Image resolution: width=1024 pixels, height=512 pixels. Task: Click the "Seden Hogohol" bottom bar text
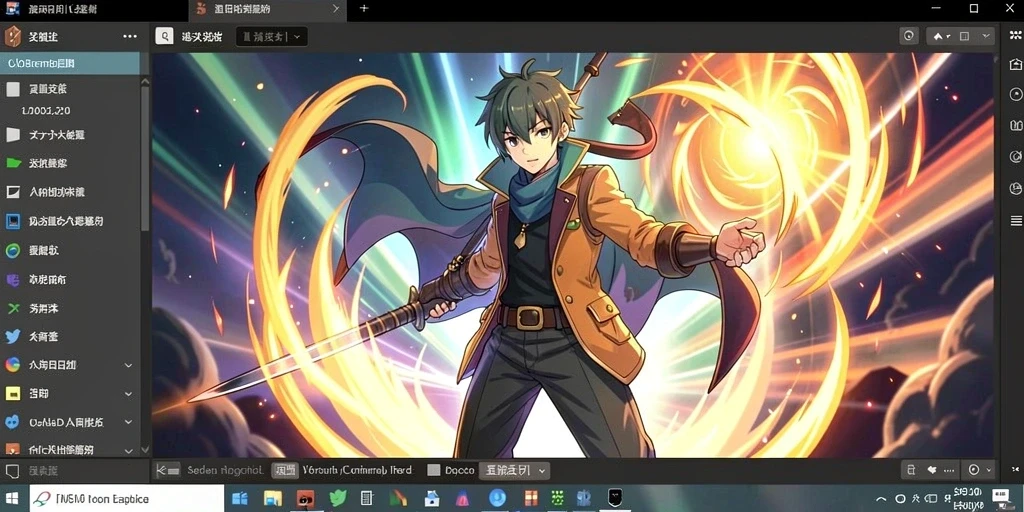[225, 470]
